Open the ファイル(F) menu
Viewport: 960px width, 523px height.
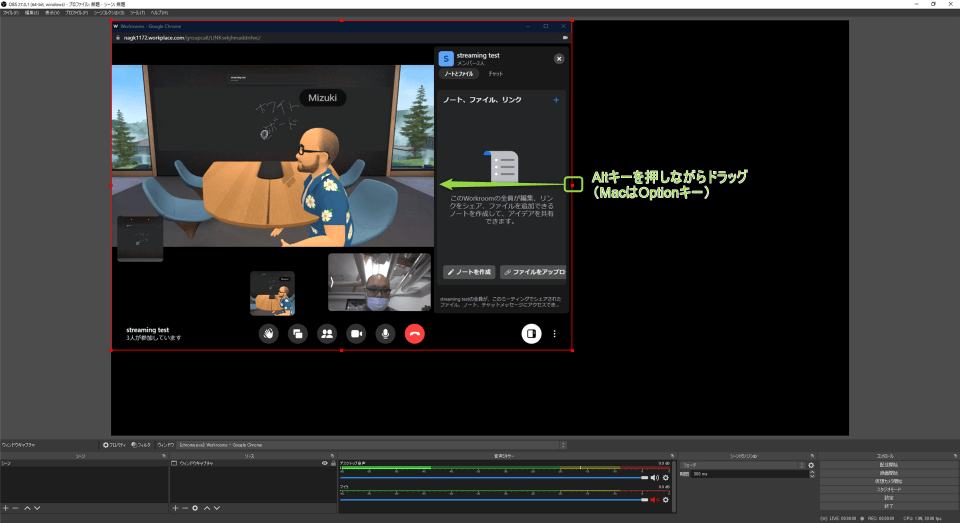pyautogui.click(x=10, y=12)
